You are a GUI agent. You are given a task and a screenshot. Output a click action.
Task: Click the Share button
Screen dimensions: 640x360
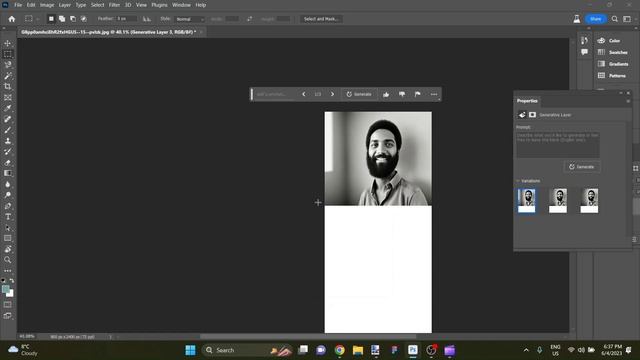tap(596, 19)
